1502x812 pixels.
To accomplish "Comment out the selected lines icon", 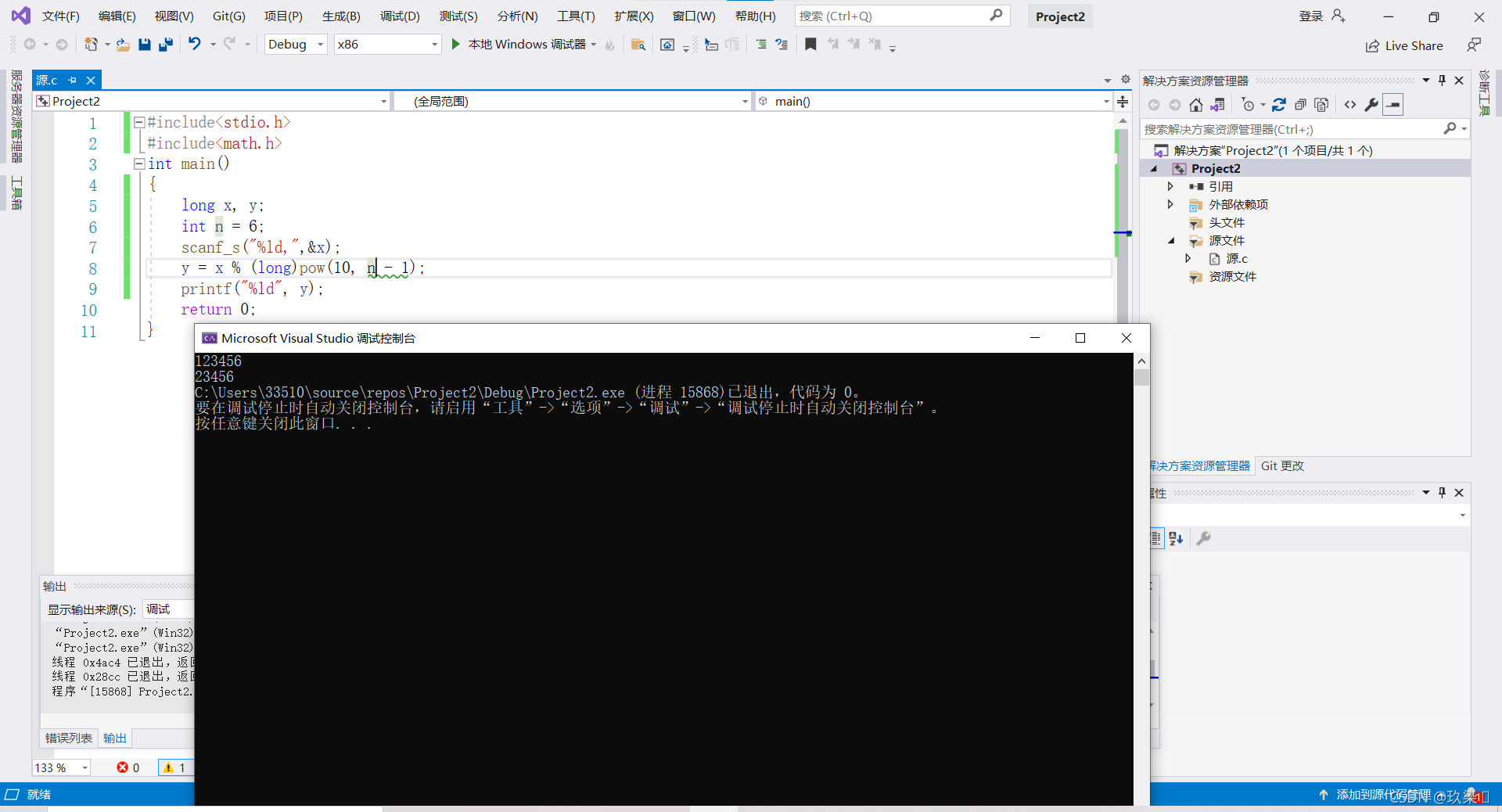I will [760, 45].
